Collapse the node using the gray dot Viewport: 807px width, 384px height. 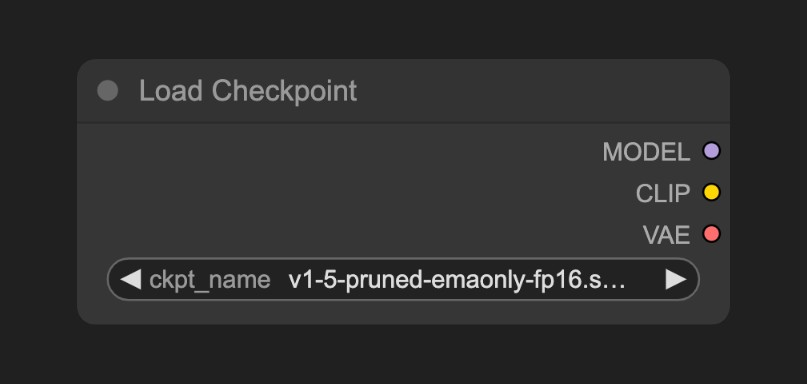[x=108, y=91]
